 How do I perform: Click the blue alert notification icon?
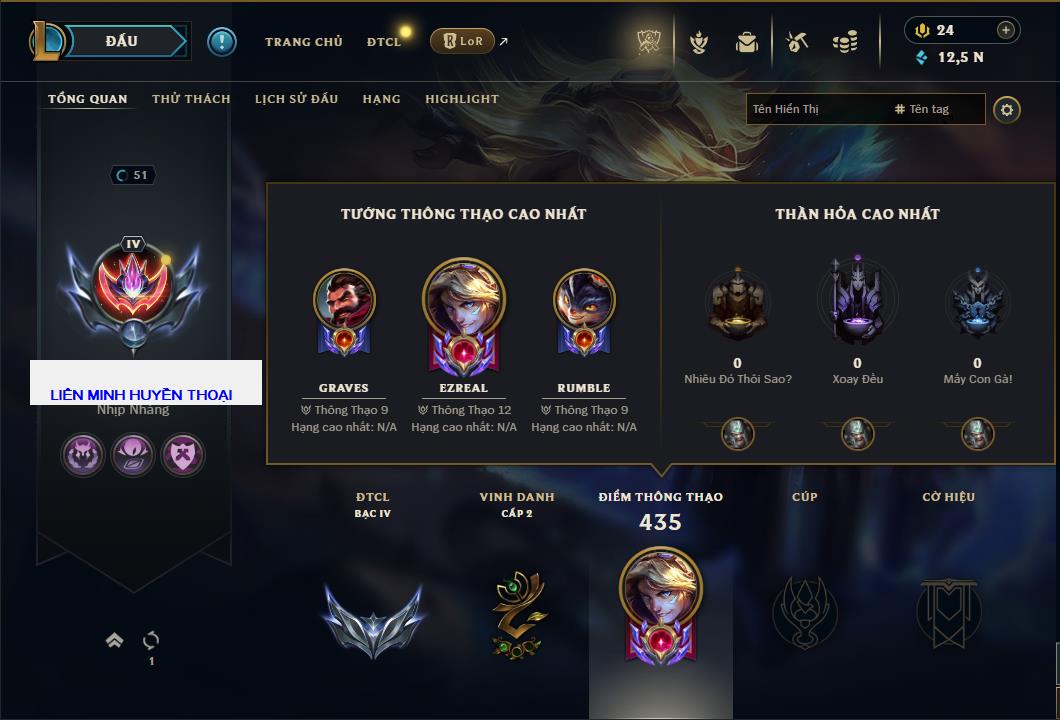pos(222,42)
